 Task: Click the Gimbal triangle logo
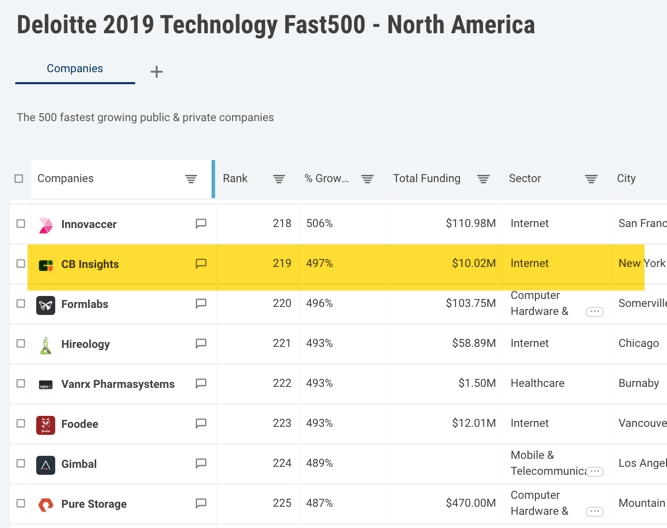tap(46, 465)
